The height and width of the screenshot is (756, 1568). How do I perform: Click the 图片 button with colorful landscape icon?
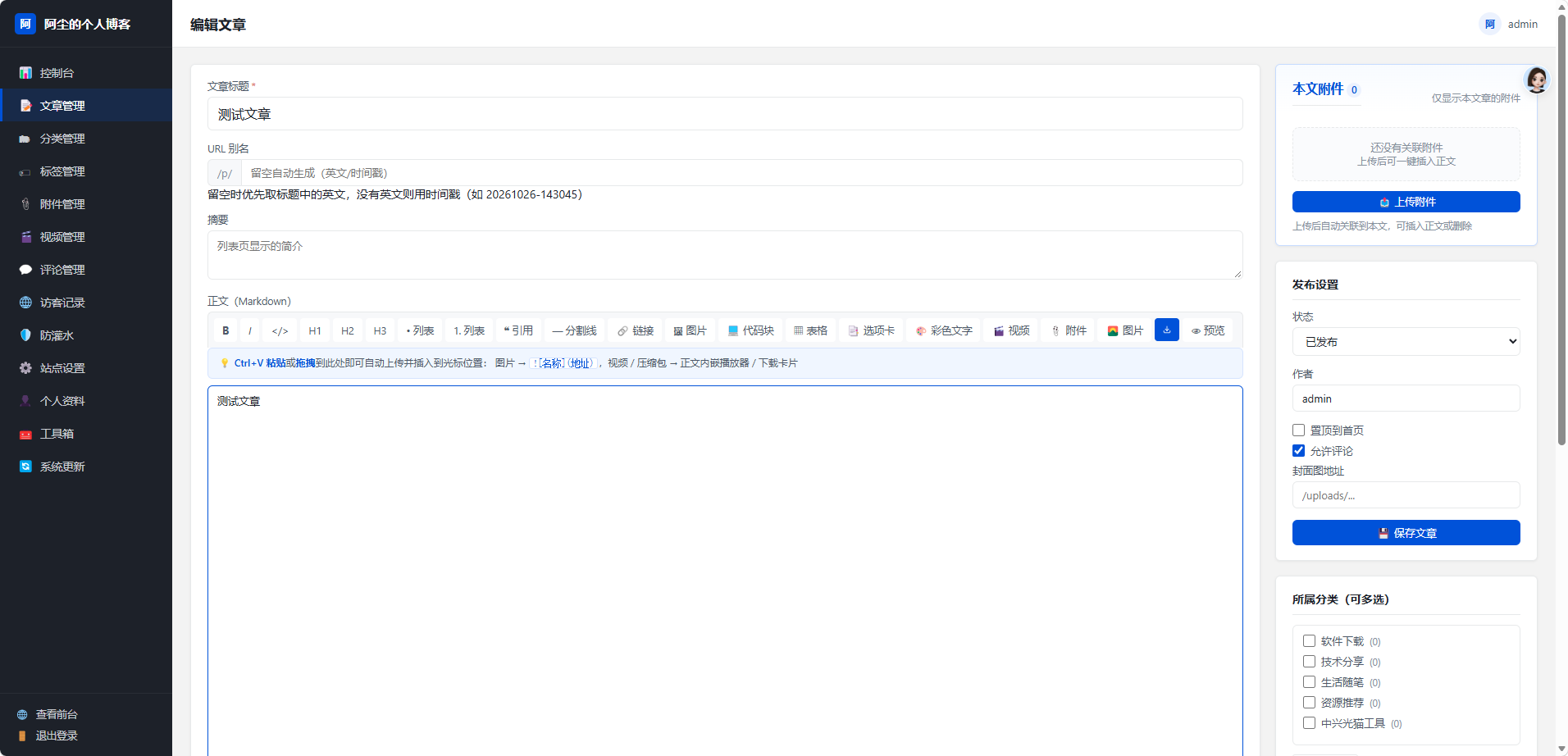pyautogui.click(x=1125, y=330)
